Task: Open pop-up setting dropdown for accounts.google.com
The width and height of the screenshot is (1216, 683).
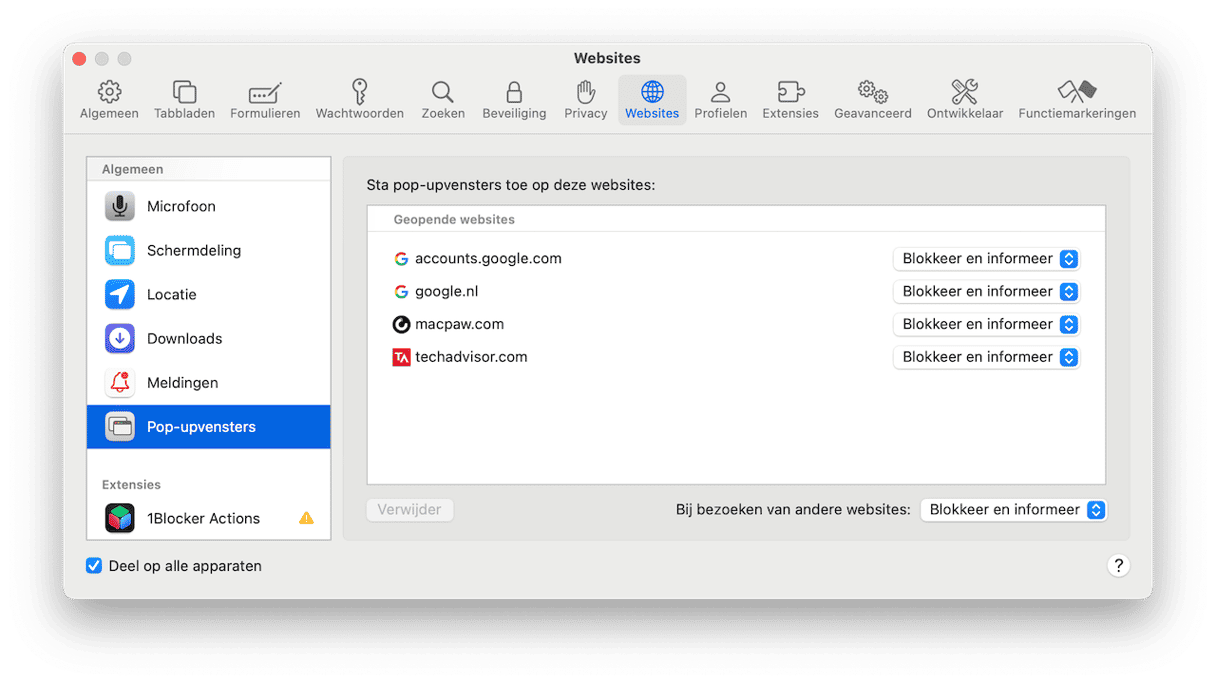Action: (986, 259)
